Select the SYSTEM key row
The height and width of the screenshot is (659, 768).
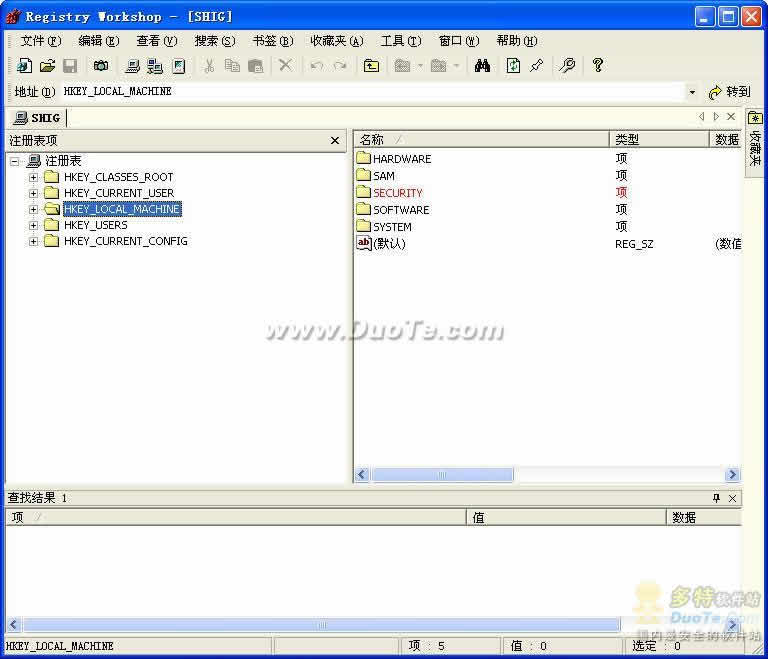(x=548, y=226)
